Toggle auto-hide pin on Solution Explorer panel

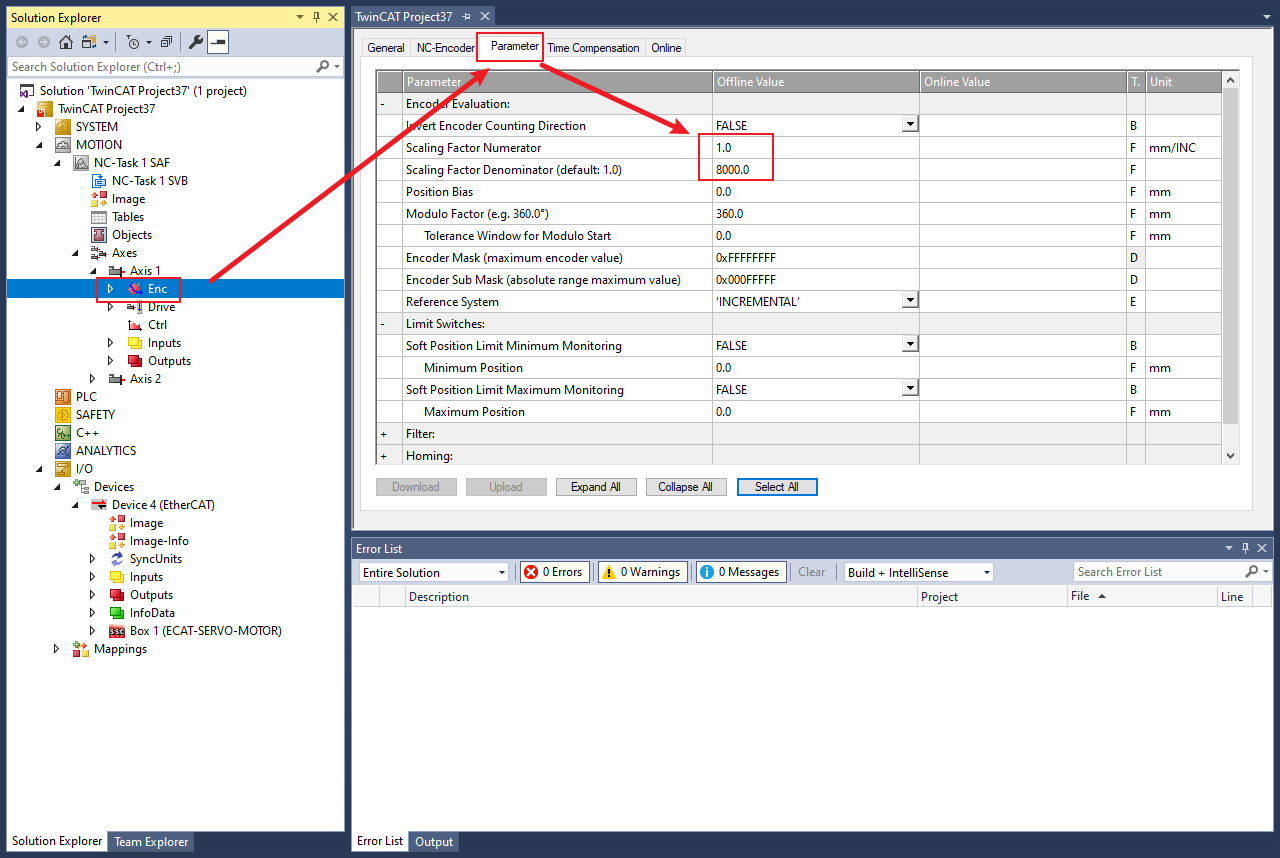coord(317,17)
